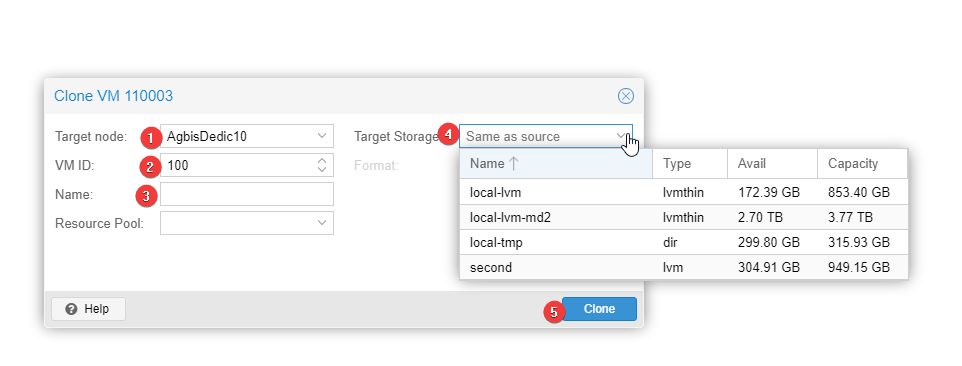This screenshot has height=366, width=962.
Task: Toggle the Target Storage dropdown arrow
Action: coord(621,136)
